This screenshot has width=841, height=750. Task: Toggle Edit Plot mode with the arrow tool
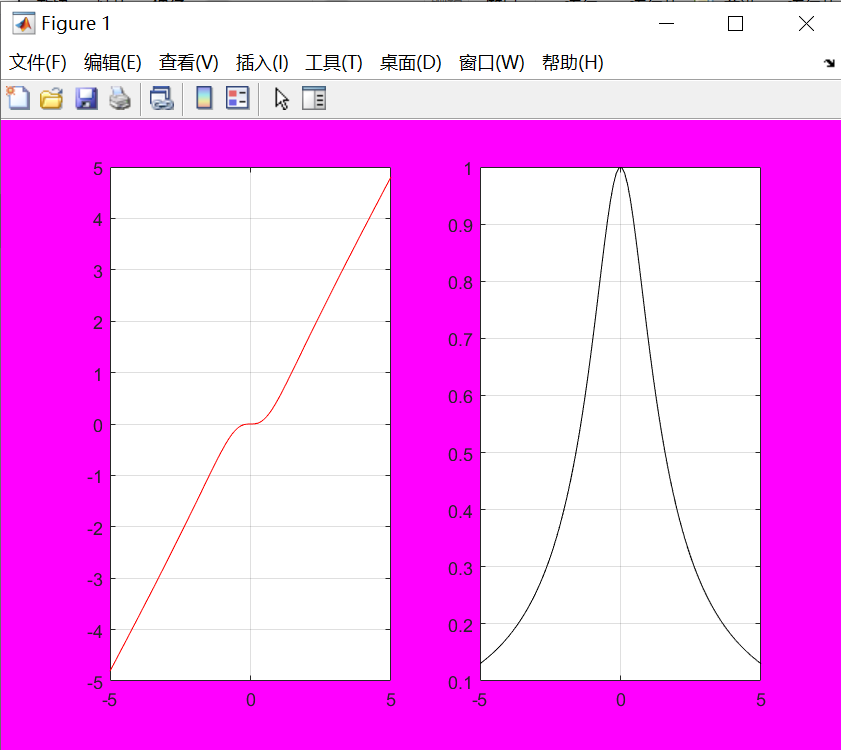[x=280, y=98]
